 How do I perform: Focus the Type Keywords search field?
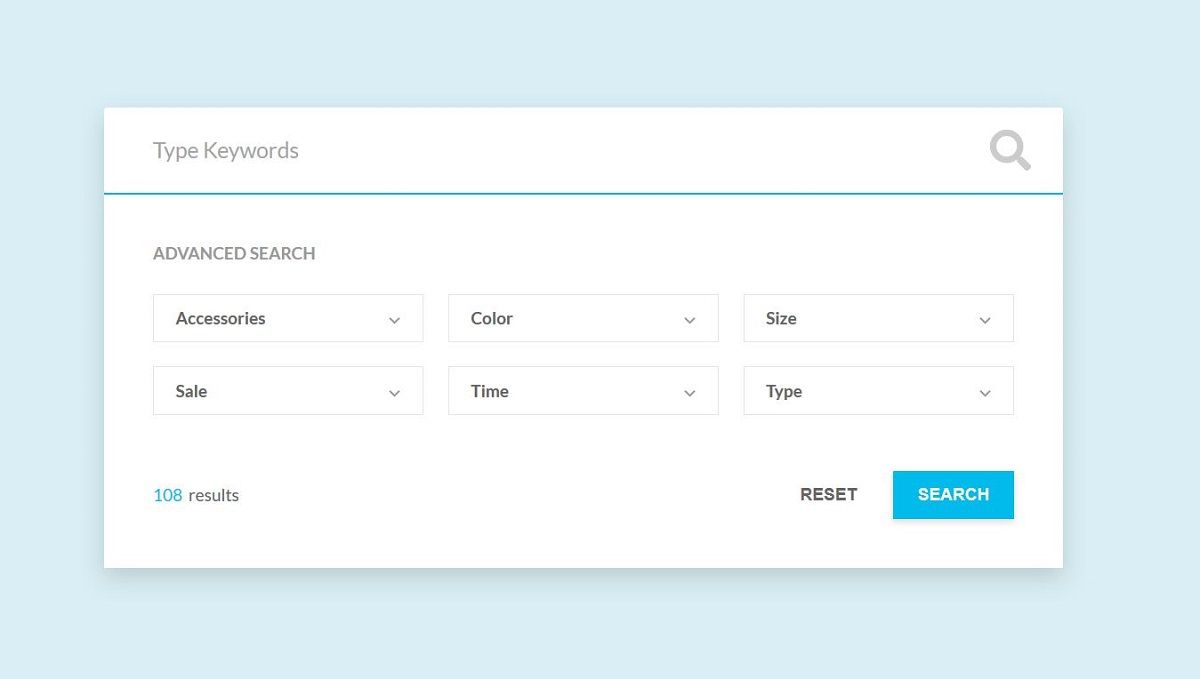[545, 151]
